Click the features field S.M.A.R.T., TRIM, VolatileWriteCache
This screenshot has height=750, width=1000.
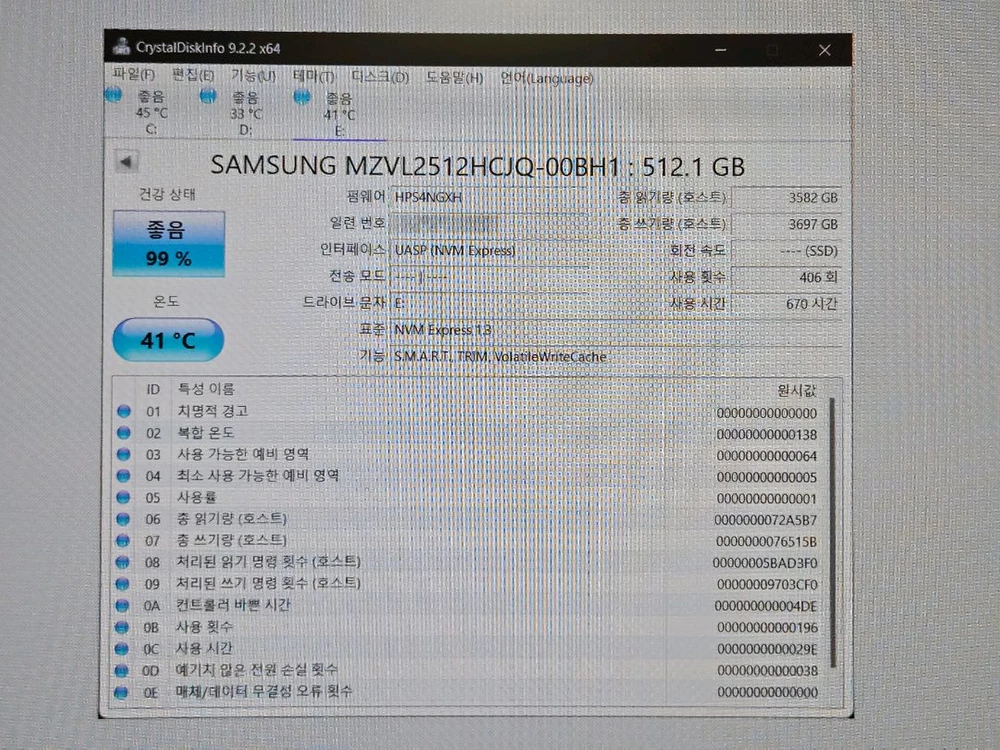615,357
